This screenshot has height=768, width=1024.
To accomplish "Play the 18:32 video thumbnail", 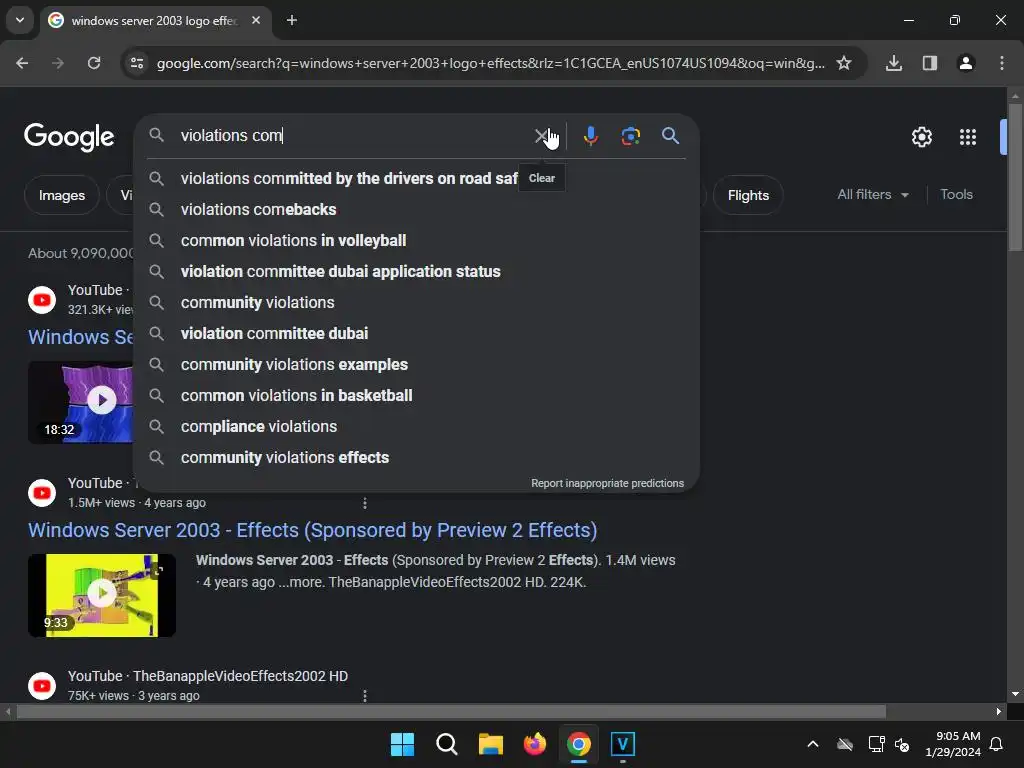I will [x=81, y=402].
